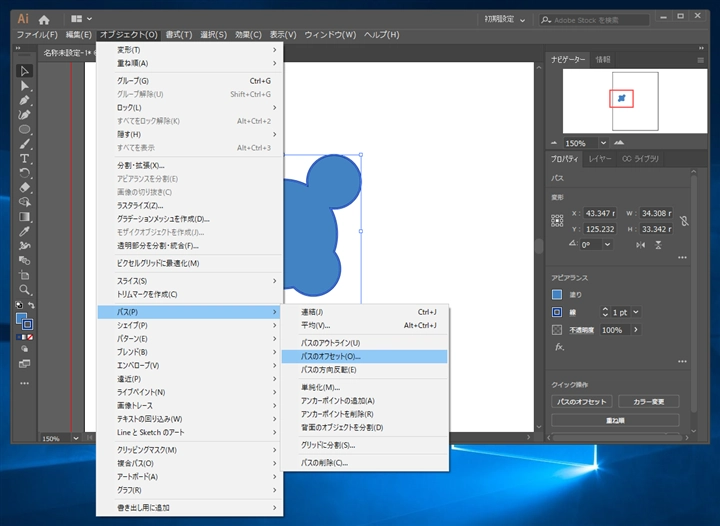720x526 pixels.
Task: Click the Navigator preview thumbnail
Action: 635,101
